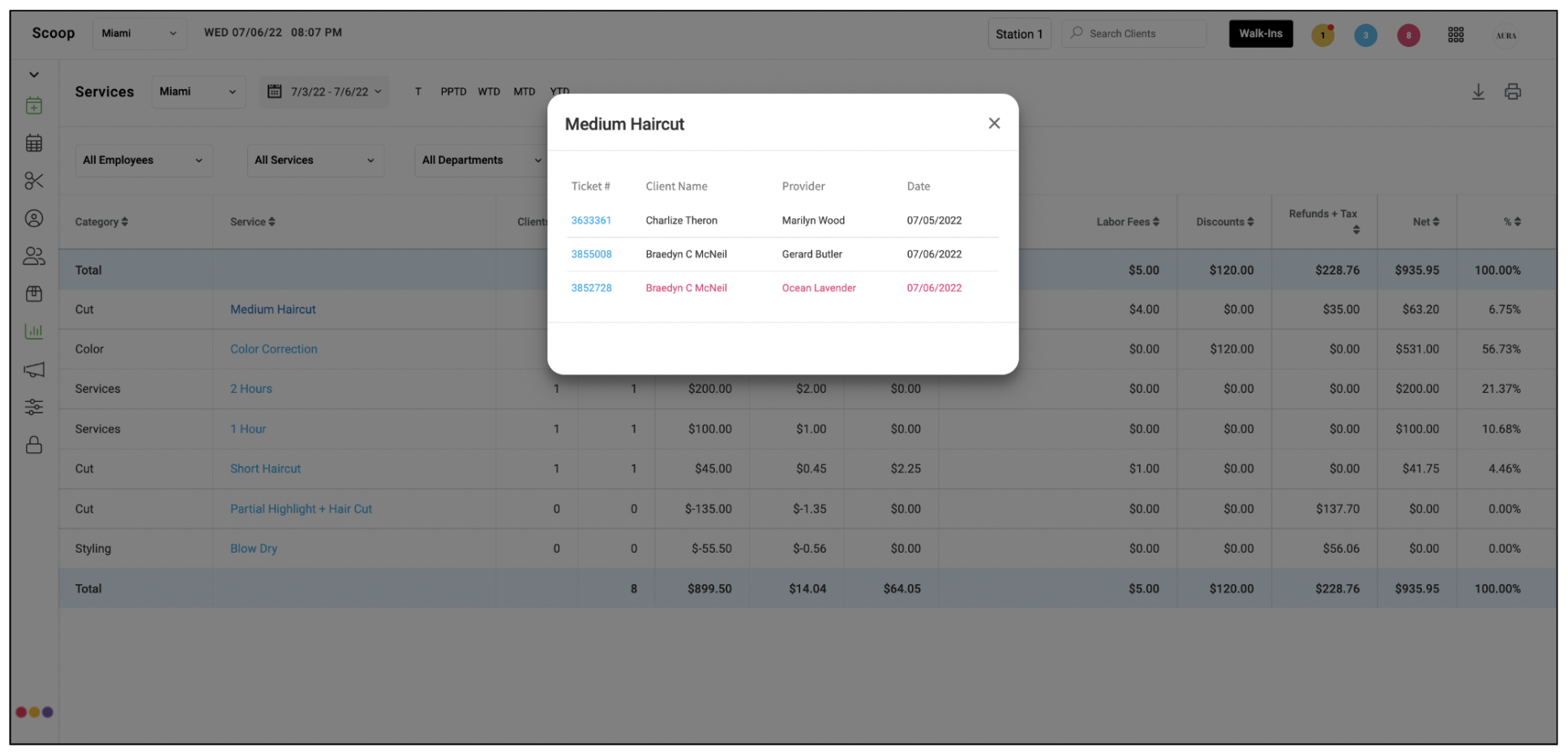Expand the All Services dropdown
Viewport: 1568px width, 752px height.
point(315,160)
